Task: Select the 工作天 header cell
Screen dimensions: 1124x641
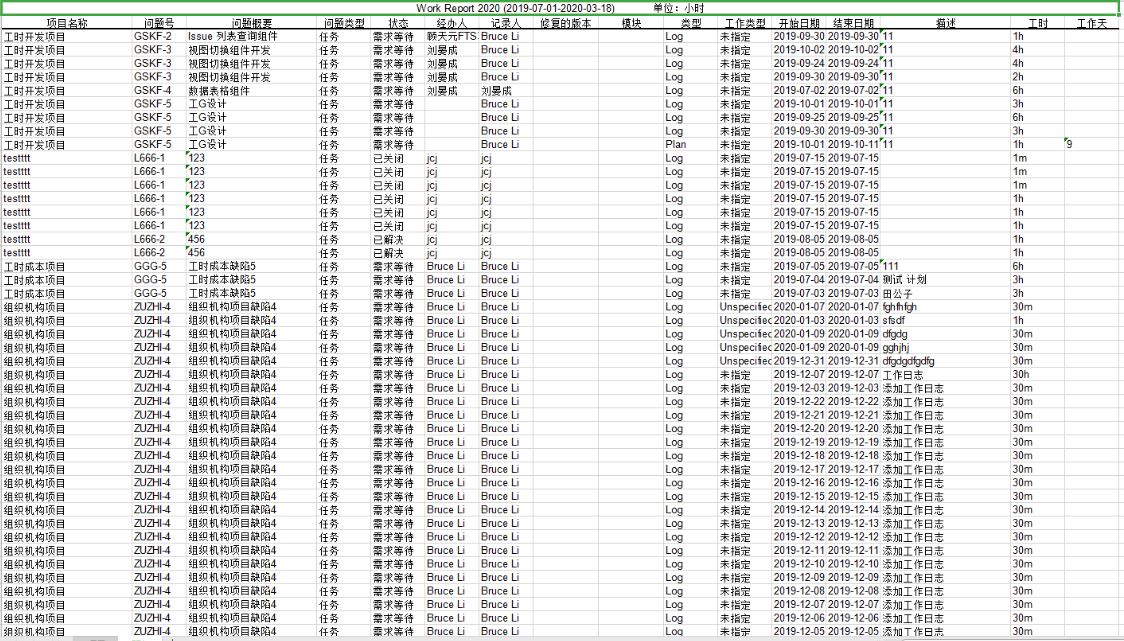Action: tap(1091, 22)
